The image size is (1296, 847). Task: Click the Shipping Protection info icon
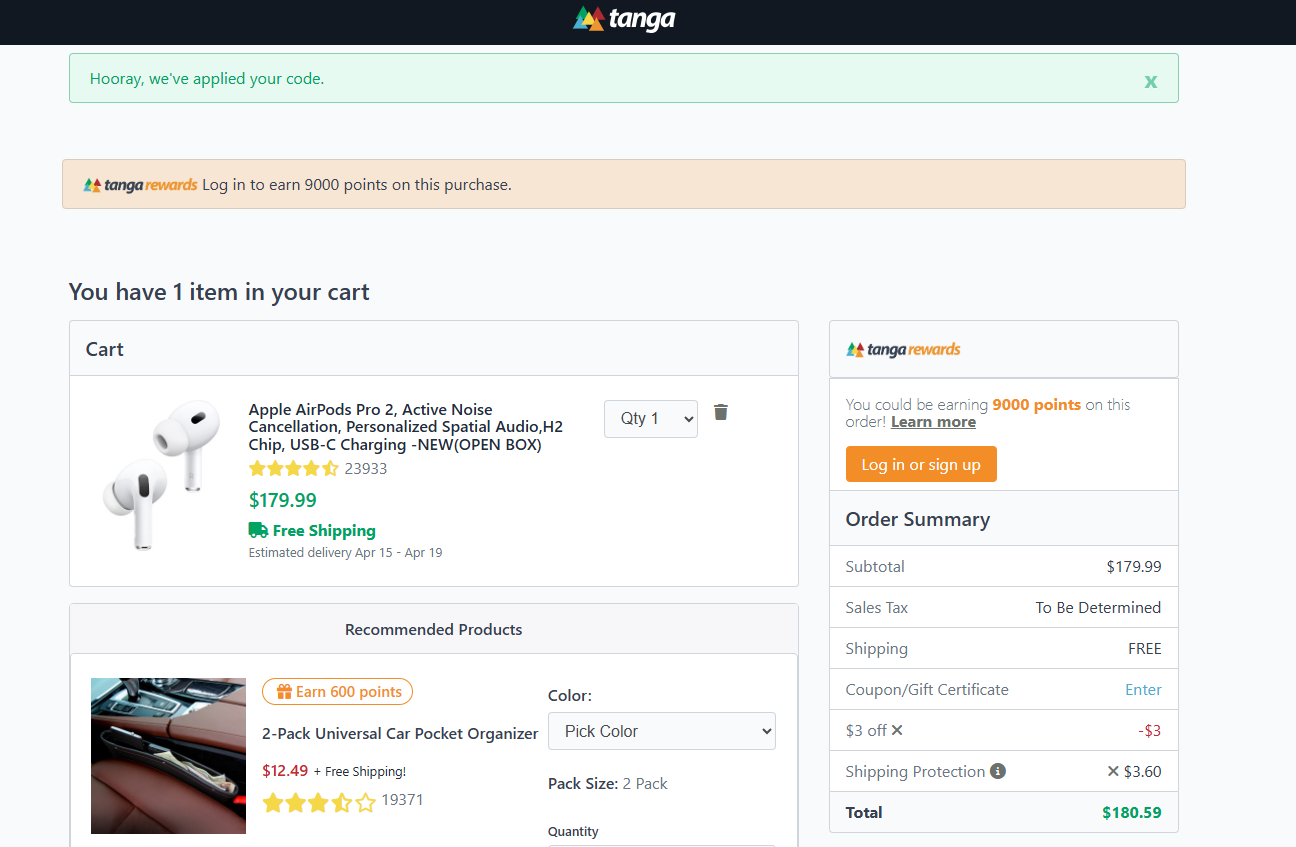click(x=998, y=771)
